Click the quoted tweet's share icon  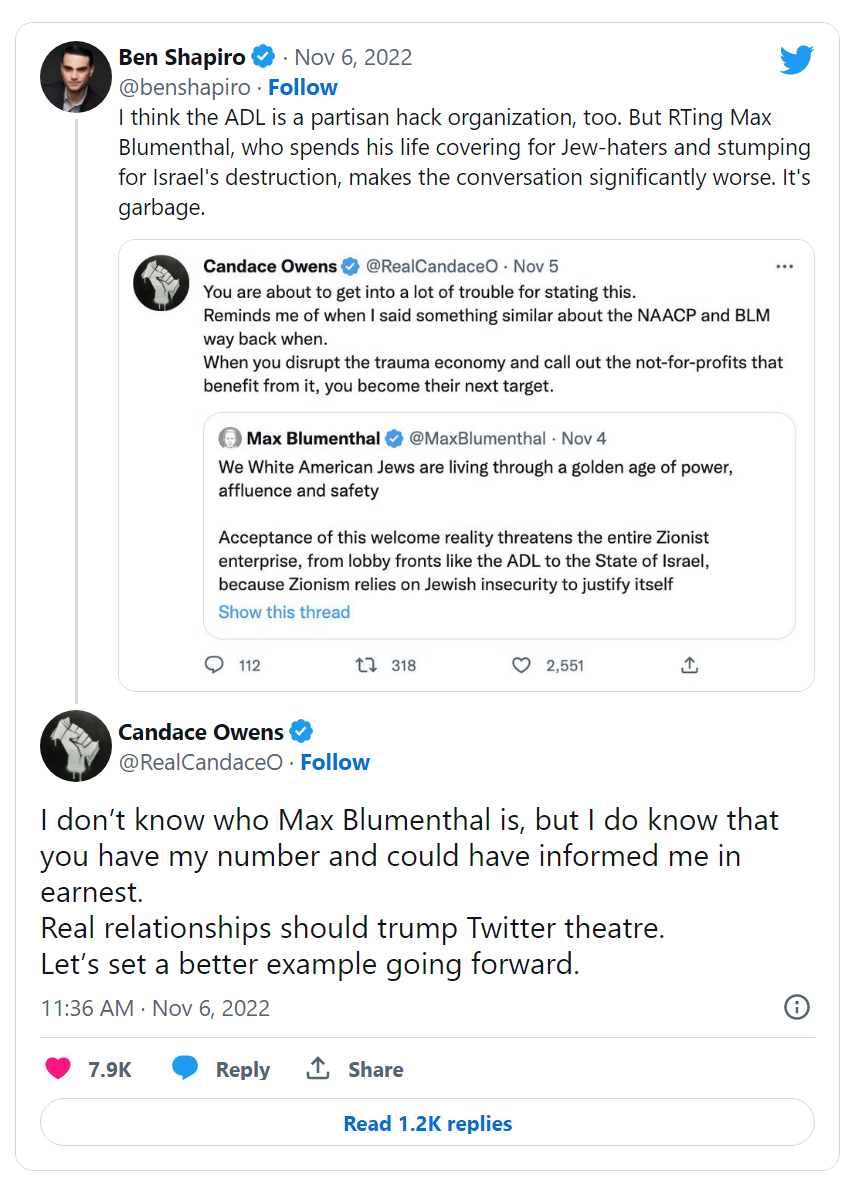pyautogui.click(x=689, y=665)
